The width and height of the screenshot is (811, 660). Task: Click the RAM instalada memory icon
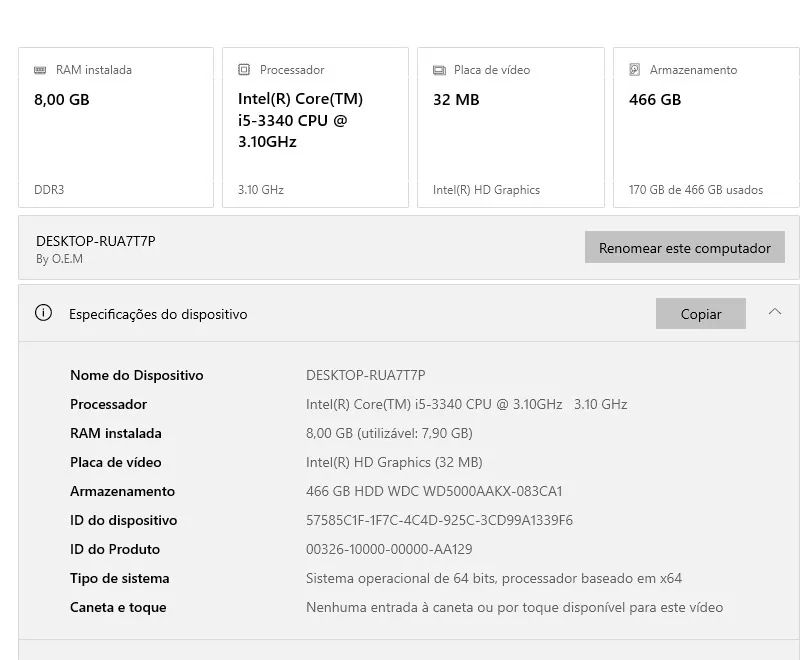click(x=40, y=70)
